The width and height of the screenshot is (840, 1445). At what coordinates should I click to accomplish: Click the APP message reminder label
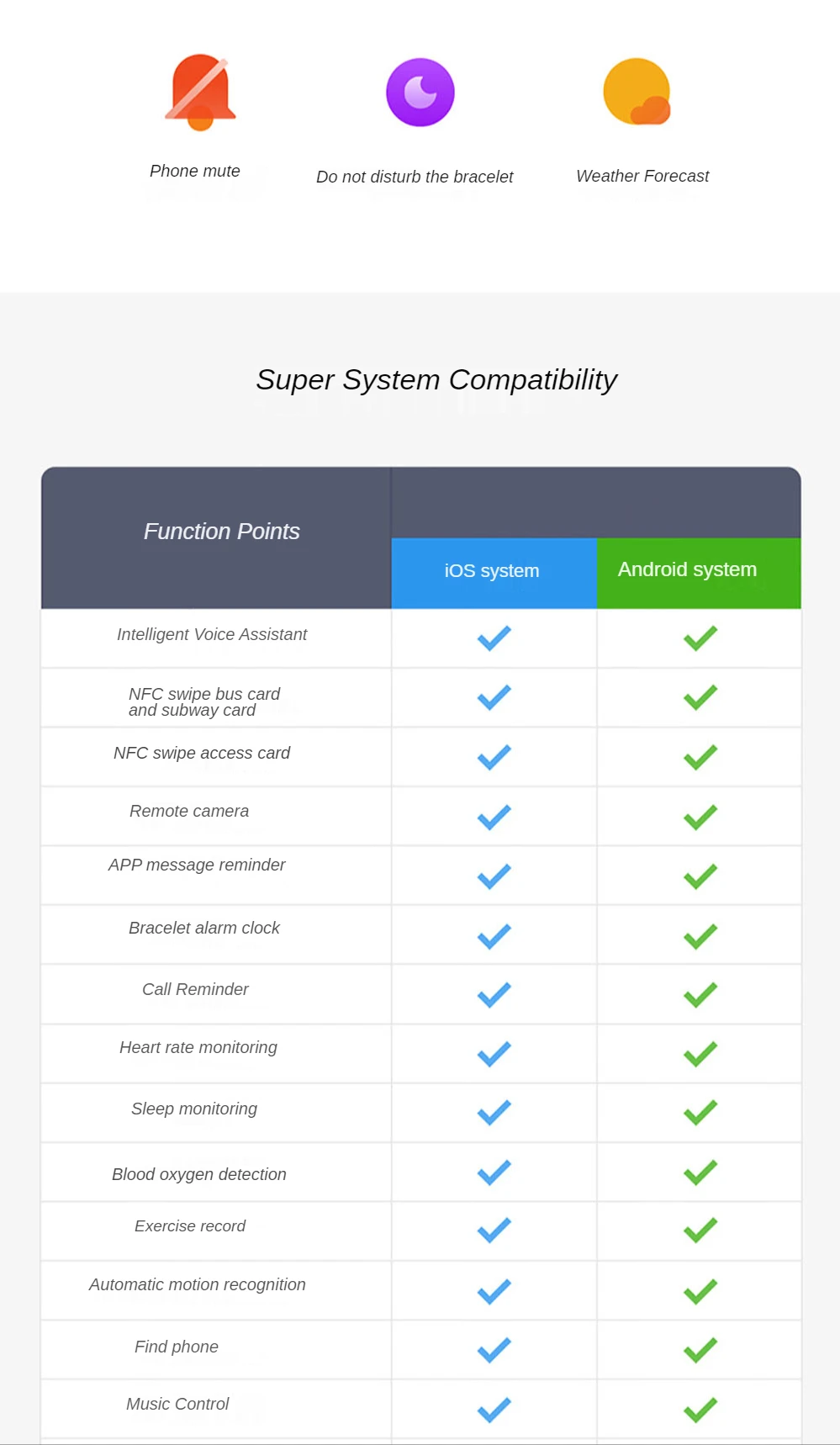click(x=197, y=865)
